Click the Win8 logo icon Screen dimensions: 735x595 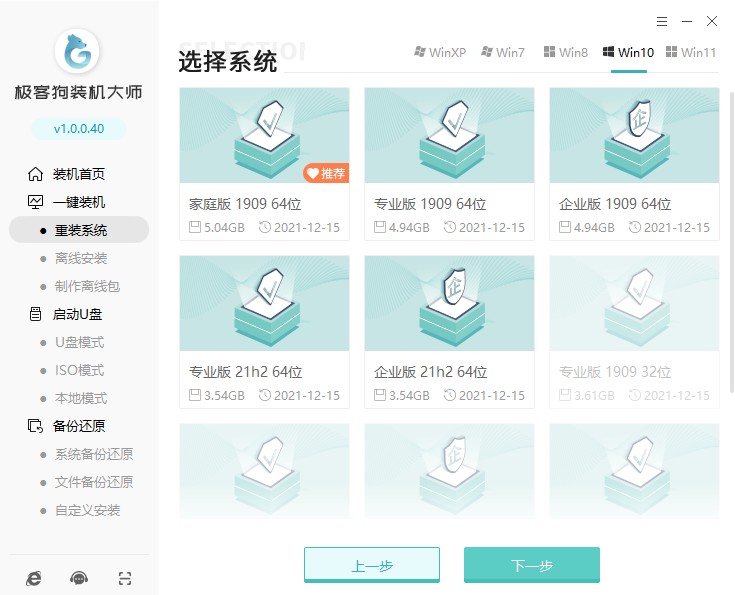point(549,52)
